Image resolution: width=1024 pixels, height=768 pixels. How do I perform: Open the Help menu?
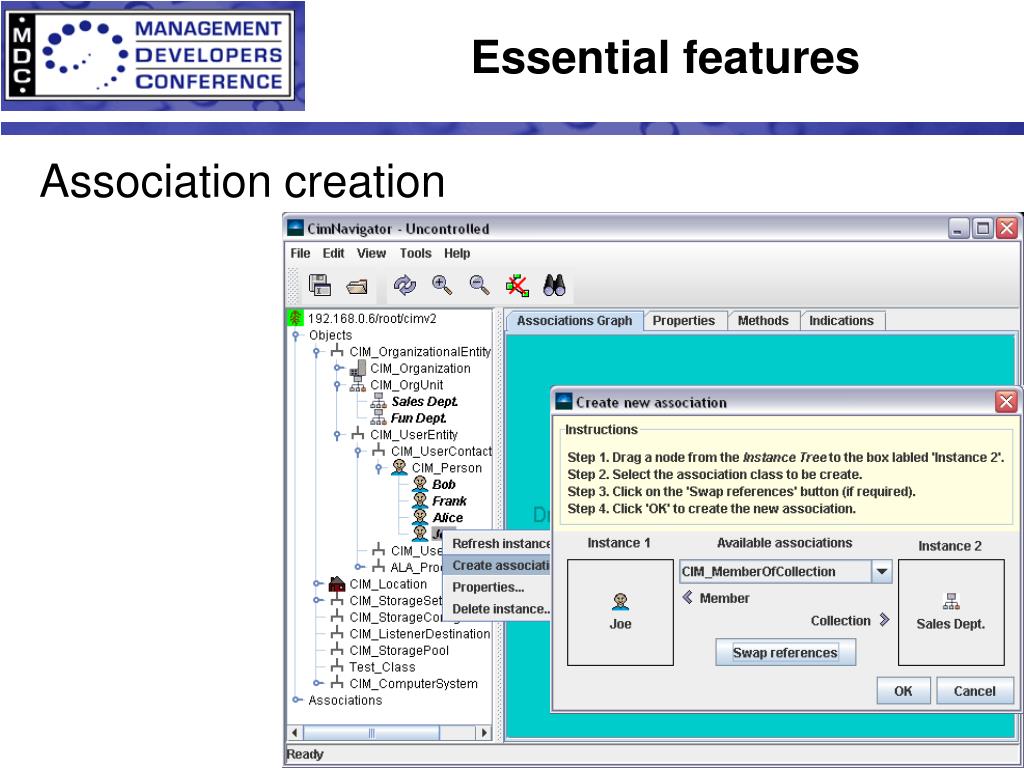[x=457, y=253]
